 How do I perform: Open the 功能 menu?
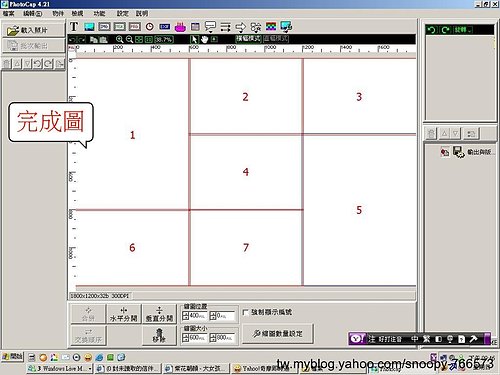click(x=99, y=13)
